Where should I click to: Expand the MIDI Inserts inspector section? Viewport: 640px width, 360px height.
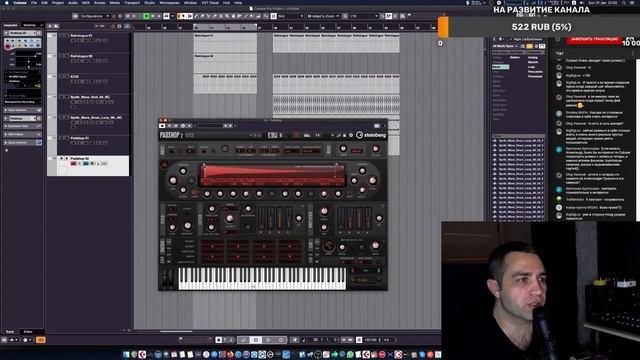coord(22,134)
